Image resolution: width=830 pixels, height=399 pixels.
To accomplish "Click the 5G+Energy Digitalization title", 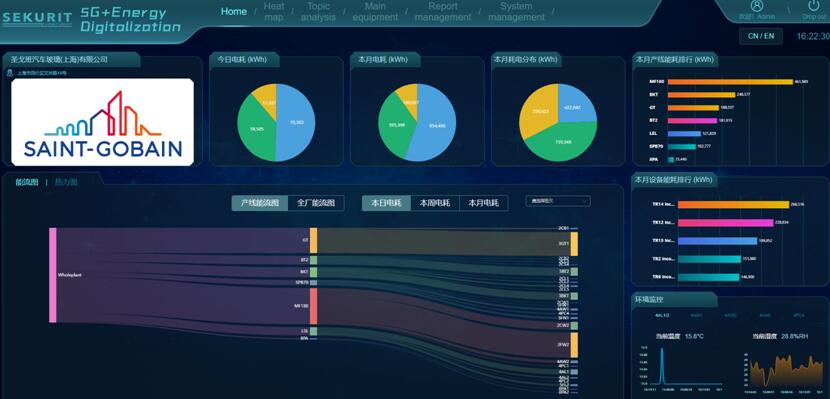I will pyautogui.click(x=130, y=20).
